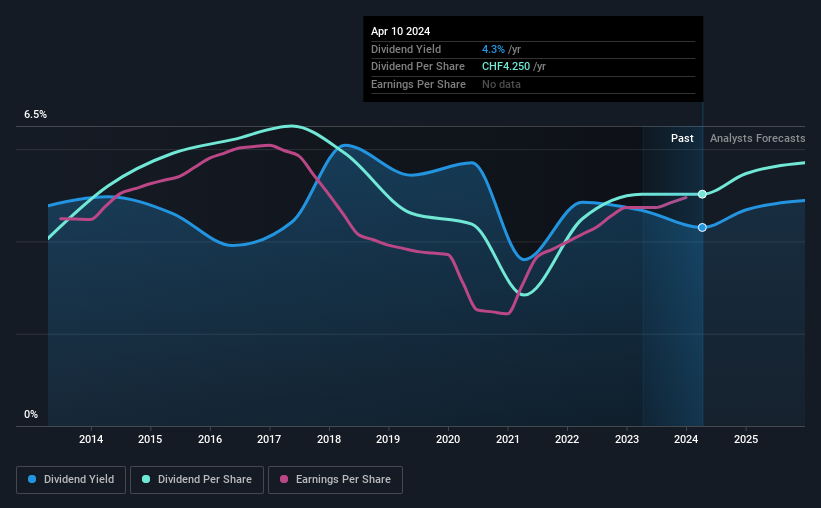Click the teal Dividend Per Share legend dot
Viewport: 821px width, 508px height.
[146, 479]
